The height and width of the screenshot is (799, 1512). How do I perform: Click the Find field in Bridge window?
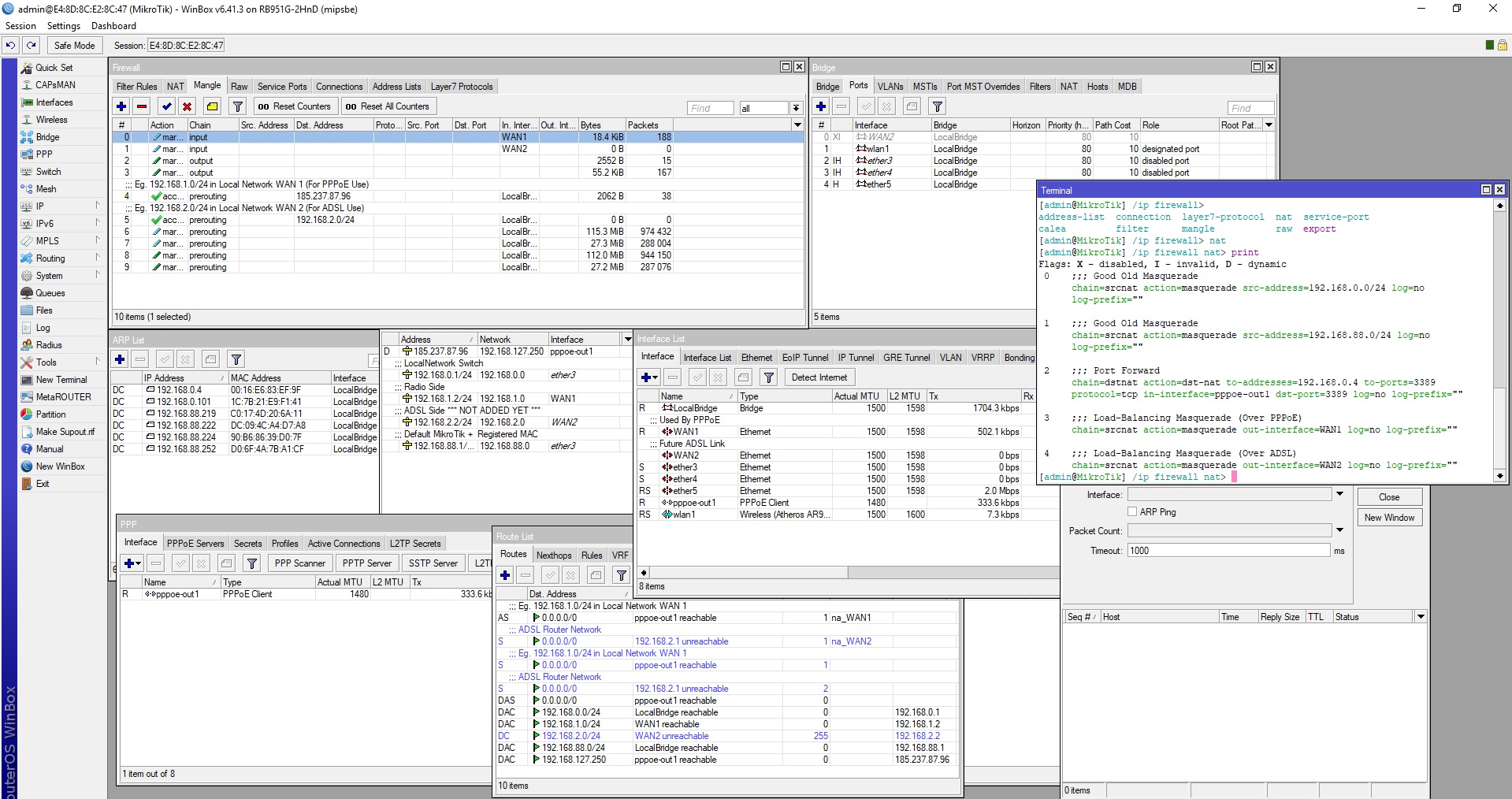click(1250, 108)
